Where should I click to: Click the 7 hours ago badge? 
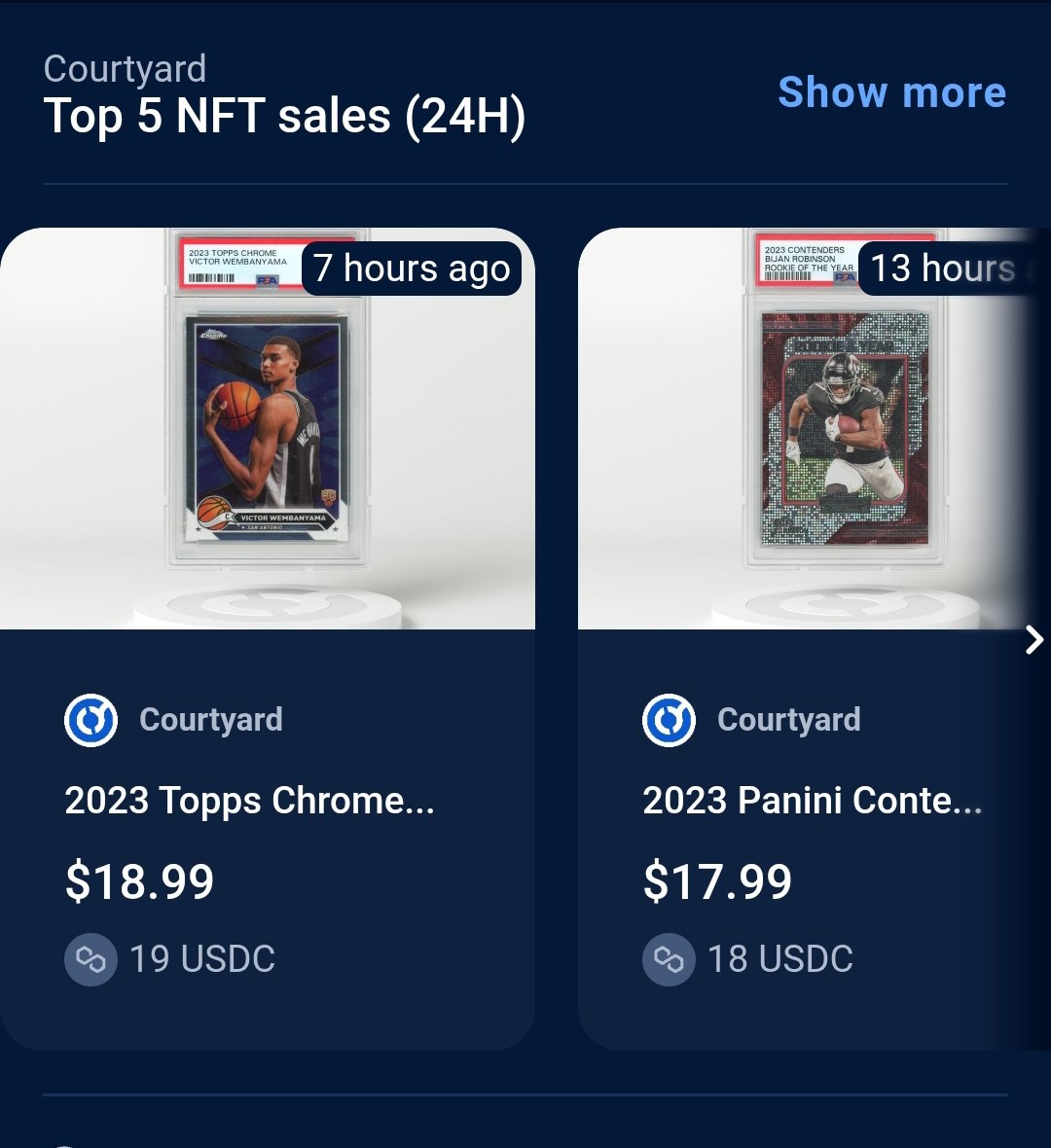[412, 268]
